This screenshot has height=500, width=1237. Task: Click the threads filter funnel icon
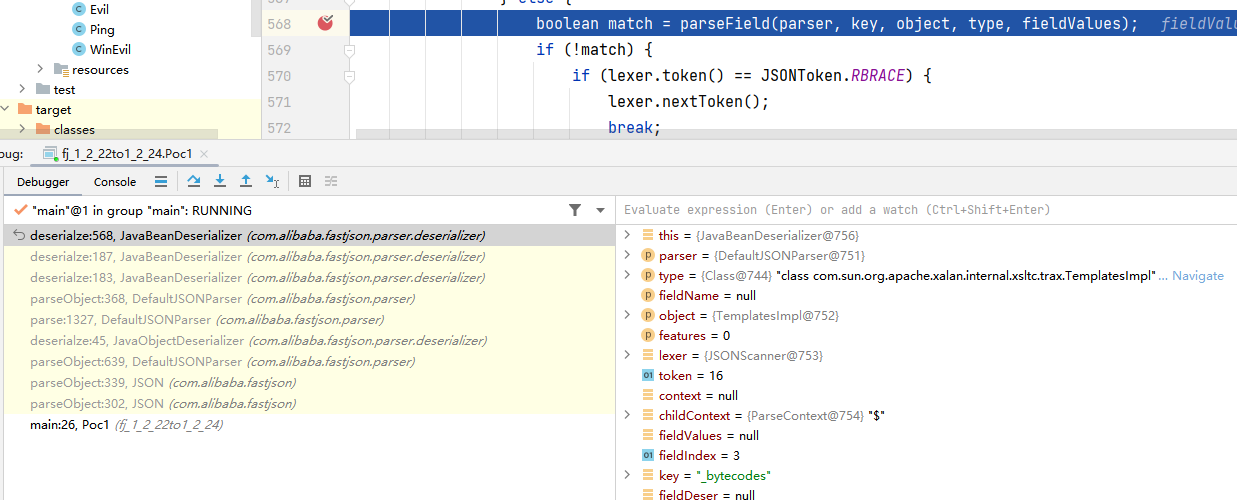pyautogui.click(x=575, y=210)
